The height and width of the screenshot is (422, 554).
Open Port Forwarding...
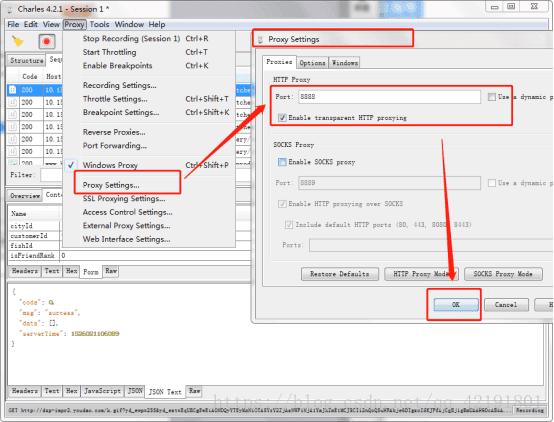(x=148, y=145)
